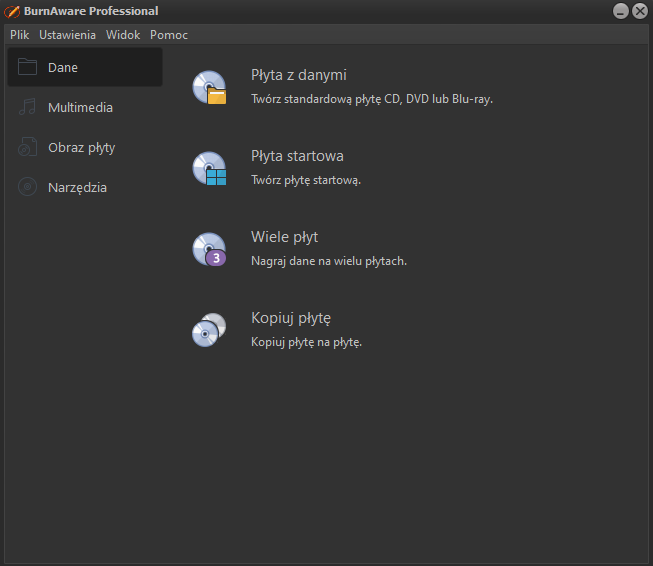Open the Widok menu

coord(123,35)
